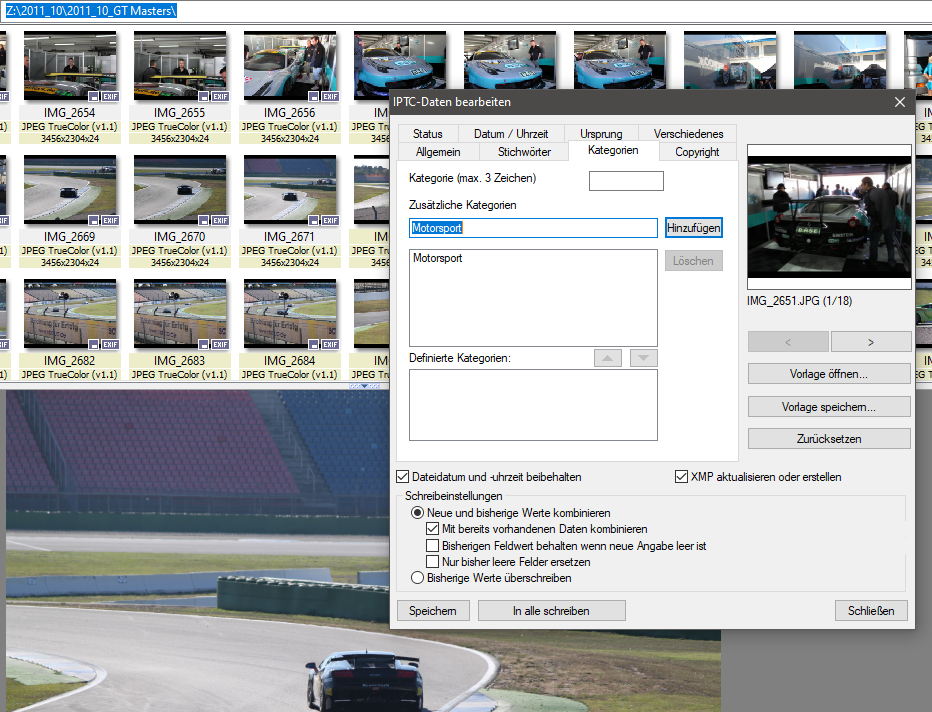Disable XMP aktualisieren oder erstellen
The width and height of the screenshot is (932, 712).
pyautogui.click(x=682, y=477)
